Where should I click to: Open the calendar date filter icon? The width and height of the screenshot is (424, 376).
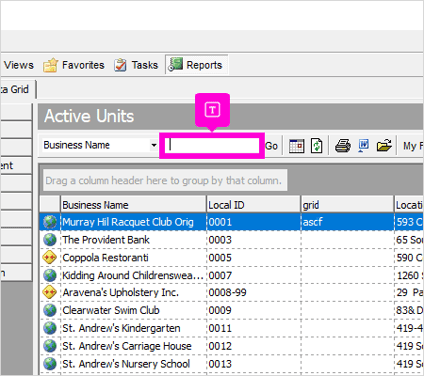(296, 146)
